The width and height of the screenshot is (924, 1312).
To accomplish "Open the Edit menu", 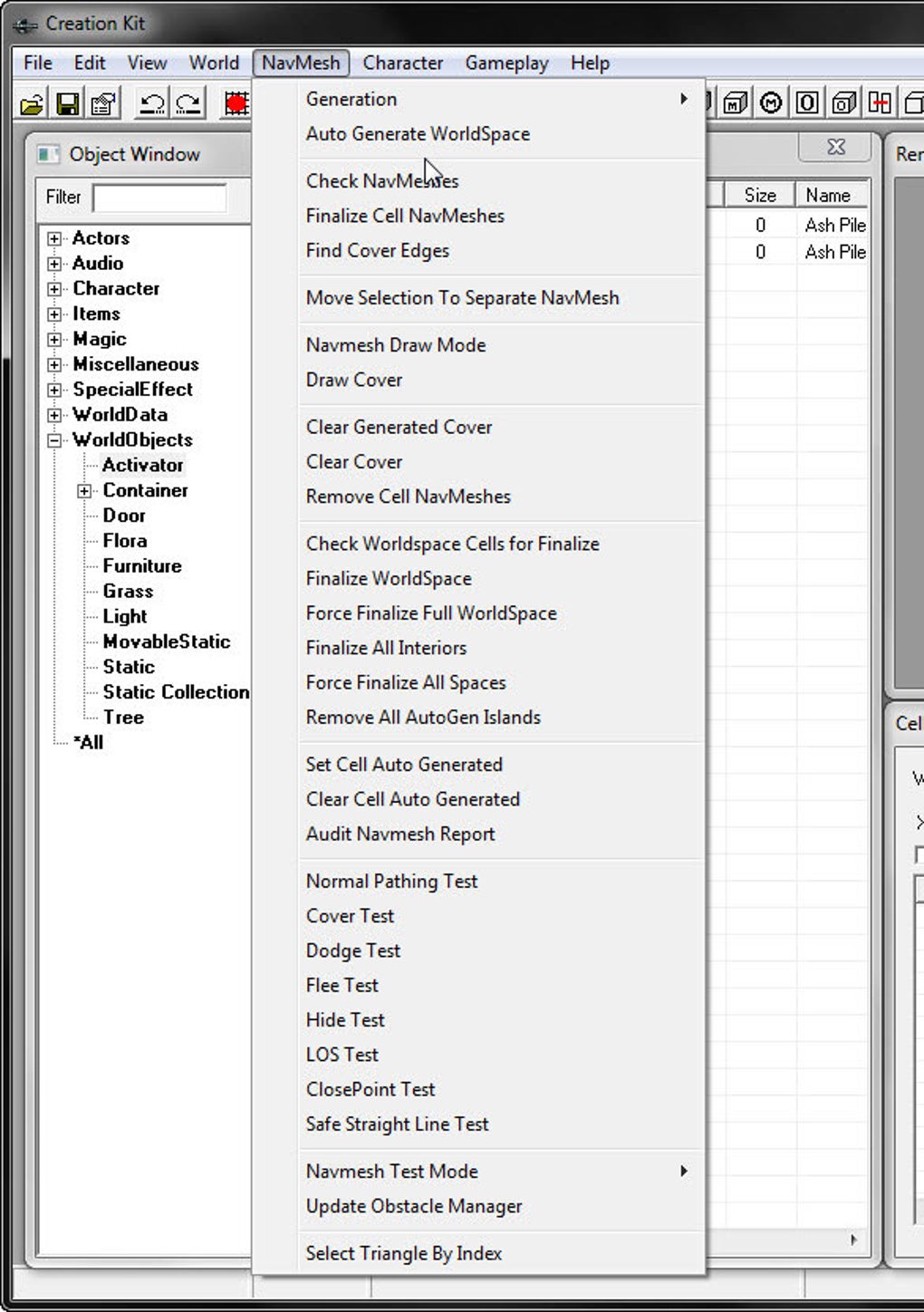I will point(90,63).
